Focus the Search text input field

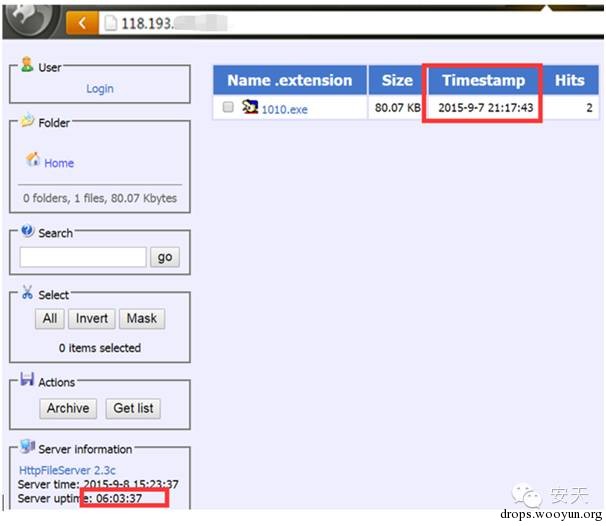83,257
